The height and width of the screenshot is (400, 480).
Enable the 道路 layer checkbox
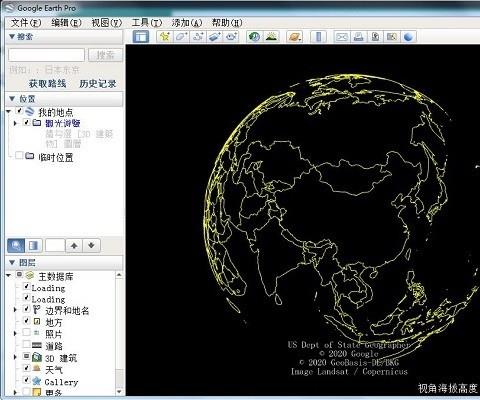point(26,344)
